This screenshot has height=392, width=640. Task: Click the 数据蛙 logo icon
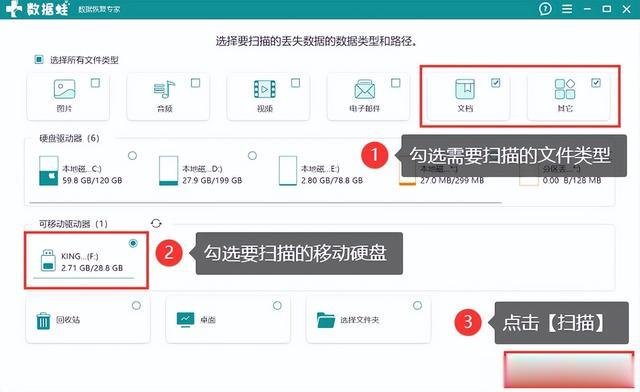click(x=14, y=9)
